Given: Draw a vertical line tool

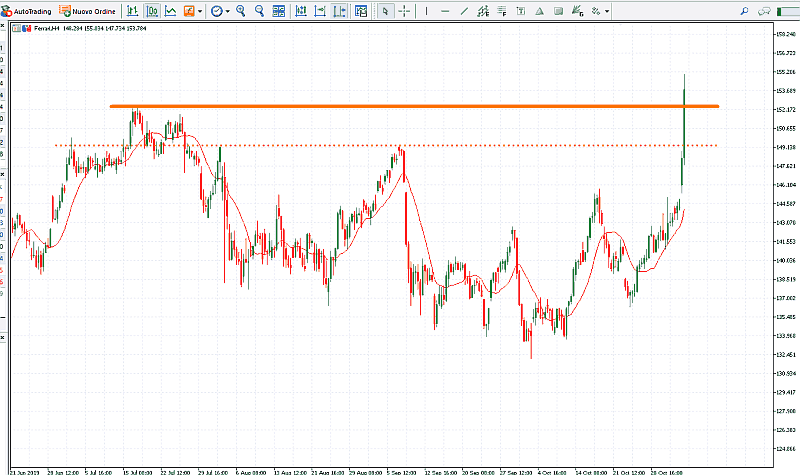Looking at the screenshot, I should [427, 11].
